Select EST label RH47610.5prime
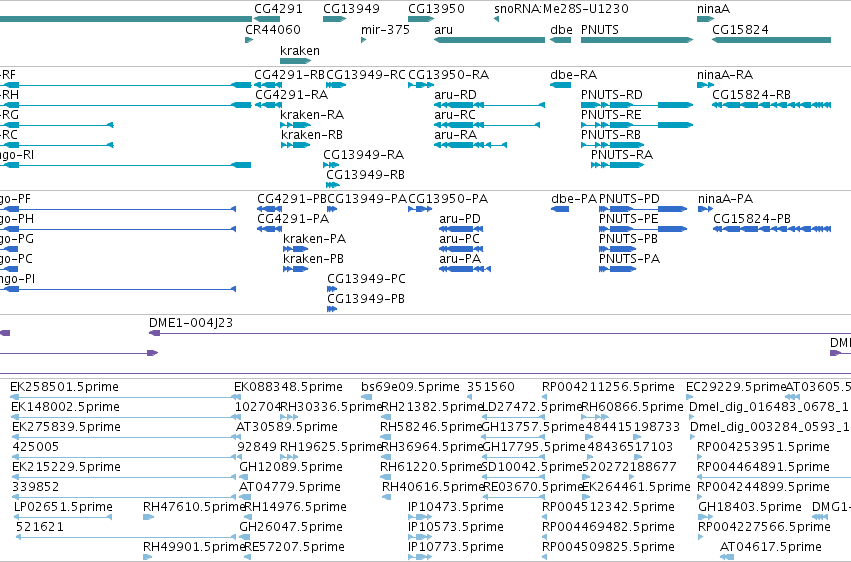This screenshot has height=562, width=851. coord(194,507)
